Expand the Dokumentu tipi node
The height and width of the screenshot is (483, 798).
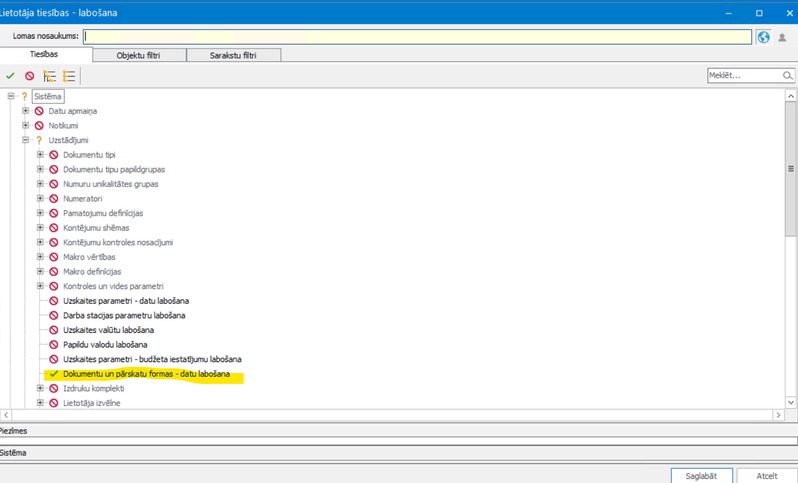(x=40, y=154)
